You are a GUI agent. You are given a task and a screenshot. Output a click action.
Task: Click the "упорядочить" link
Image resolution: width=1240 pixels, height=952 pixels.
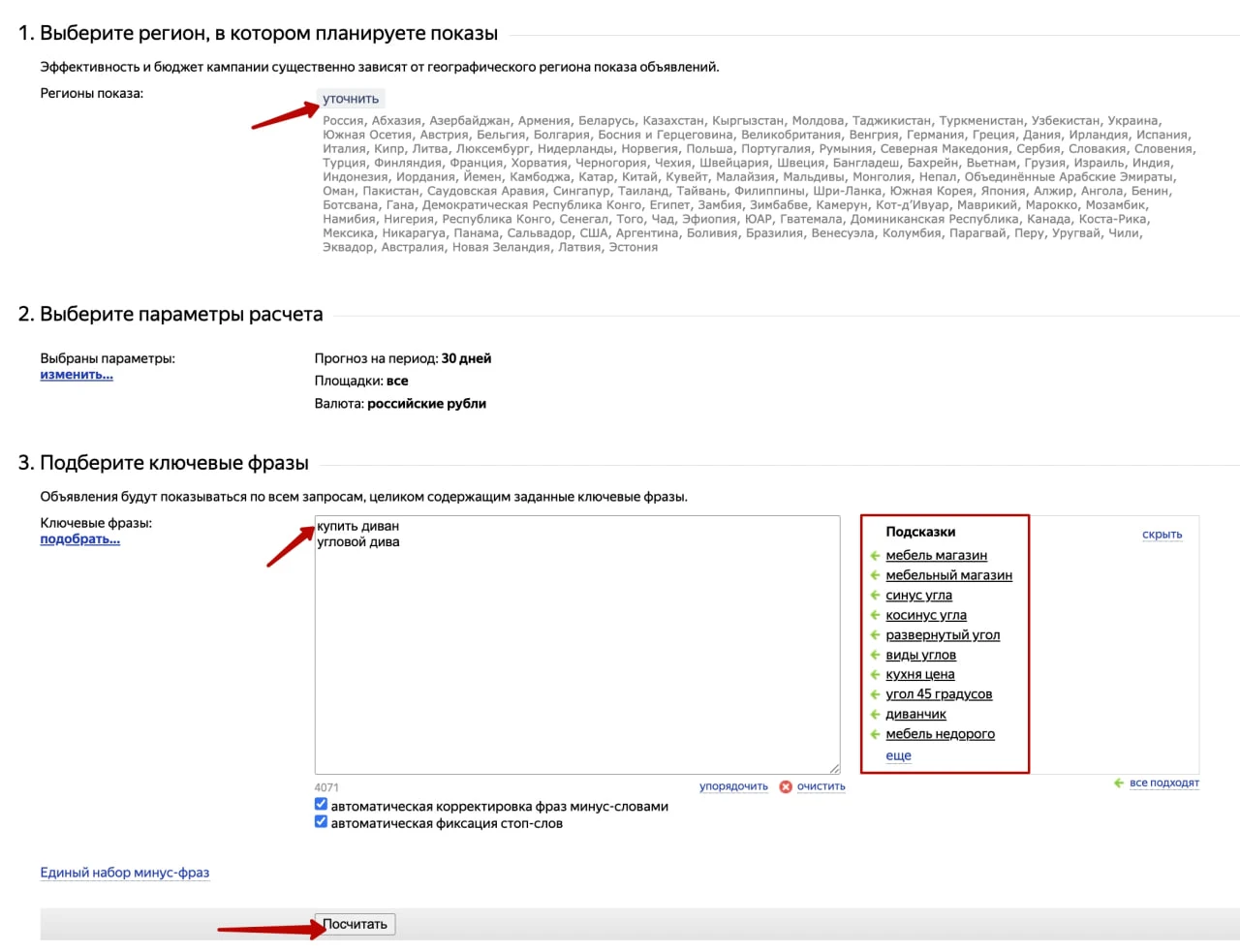pos(733,786)
